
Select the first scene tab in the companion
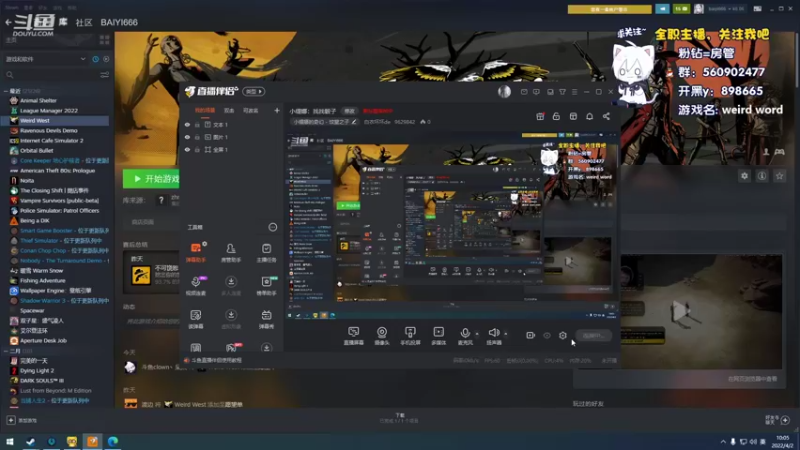coord(205,110)
